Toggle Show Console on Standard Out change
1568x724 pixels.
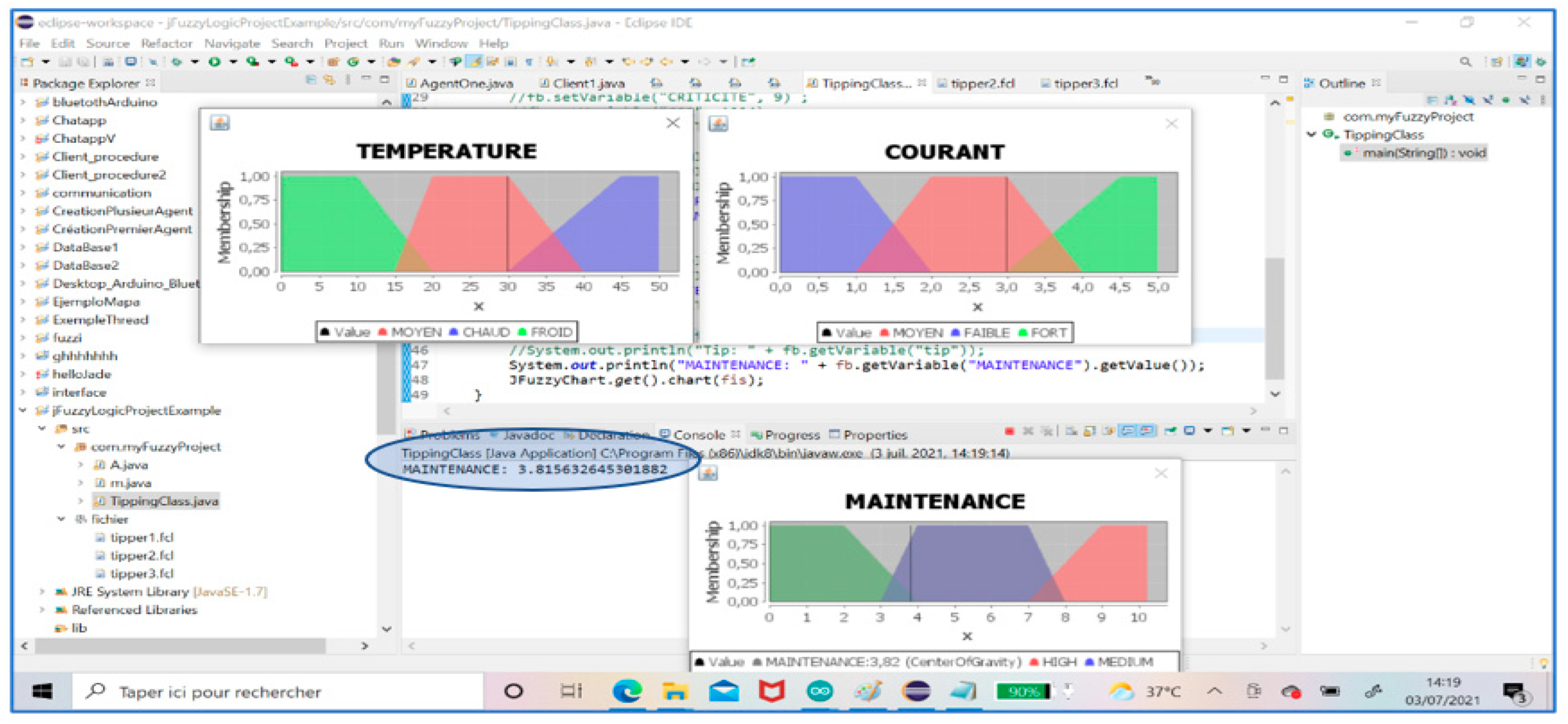(x=1128, y=431)
